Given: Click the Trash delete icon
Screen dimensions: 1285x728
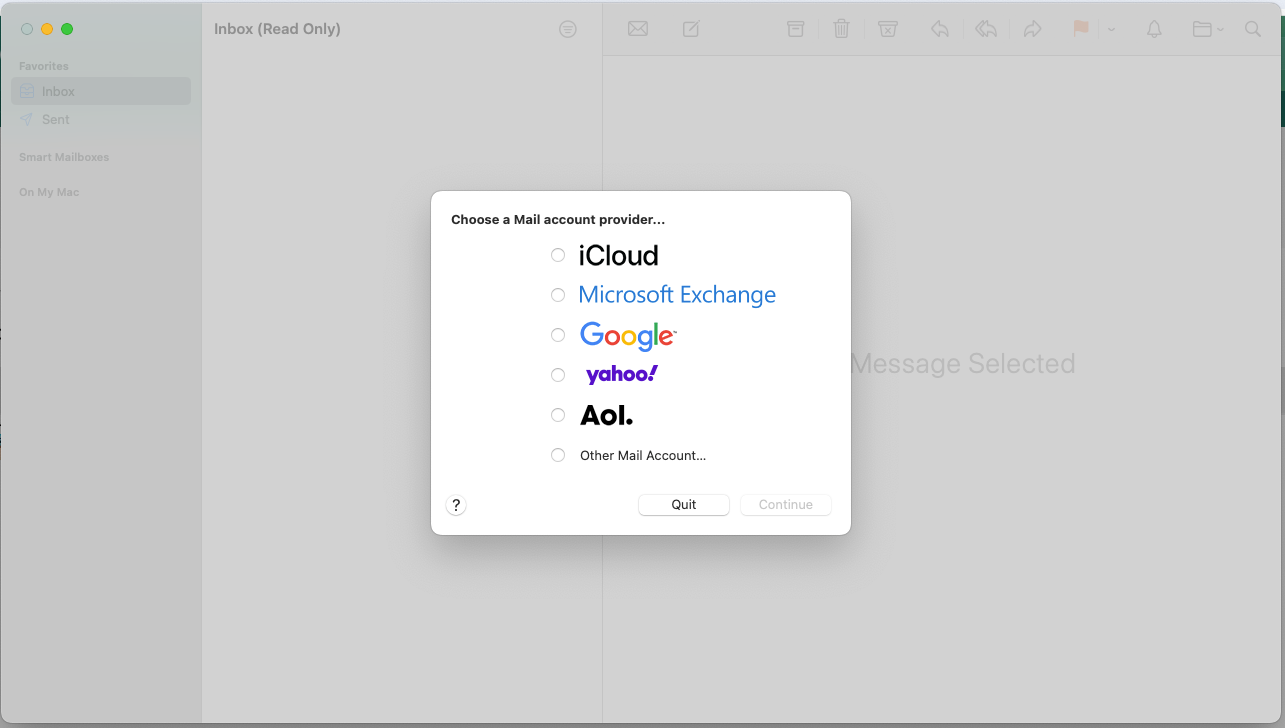Looking at the screenshot, I should pyautogui.click(x=841, y=29).
